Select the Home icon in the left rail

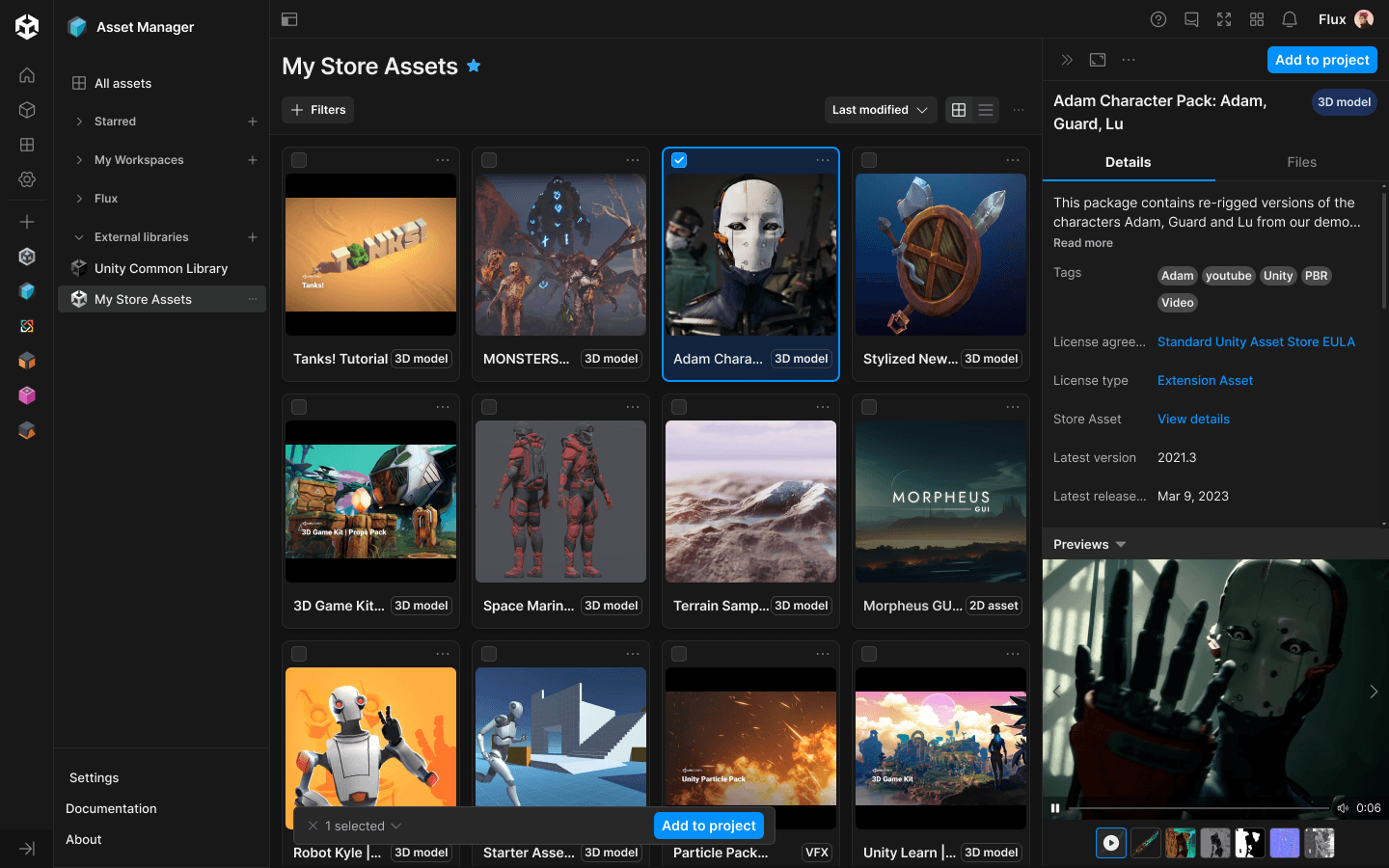point(27,75)
